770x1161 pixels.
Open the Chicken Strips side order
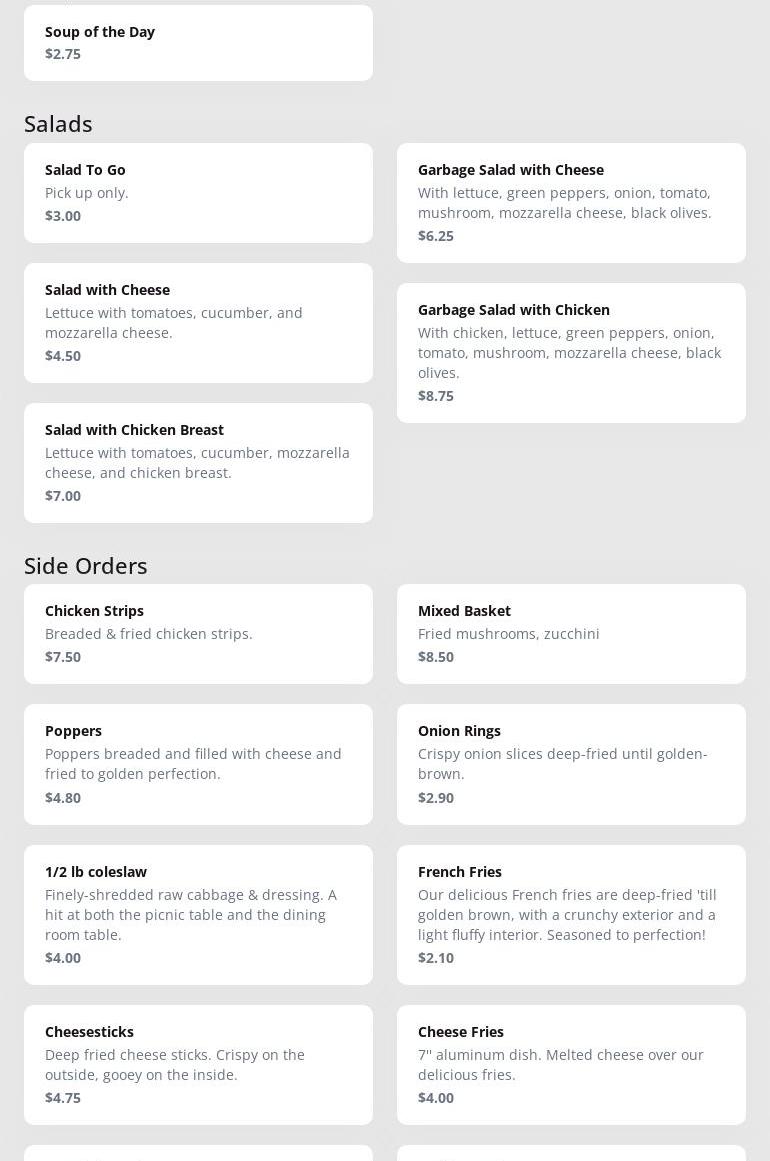198,634
